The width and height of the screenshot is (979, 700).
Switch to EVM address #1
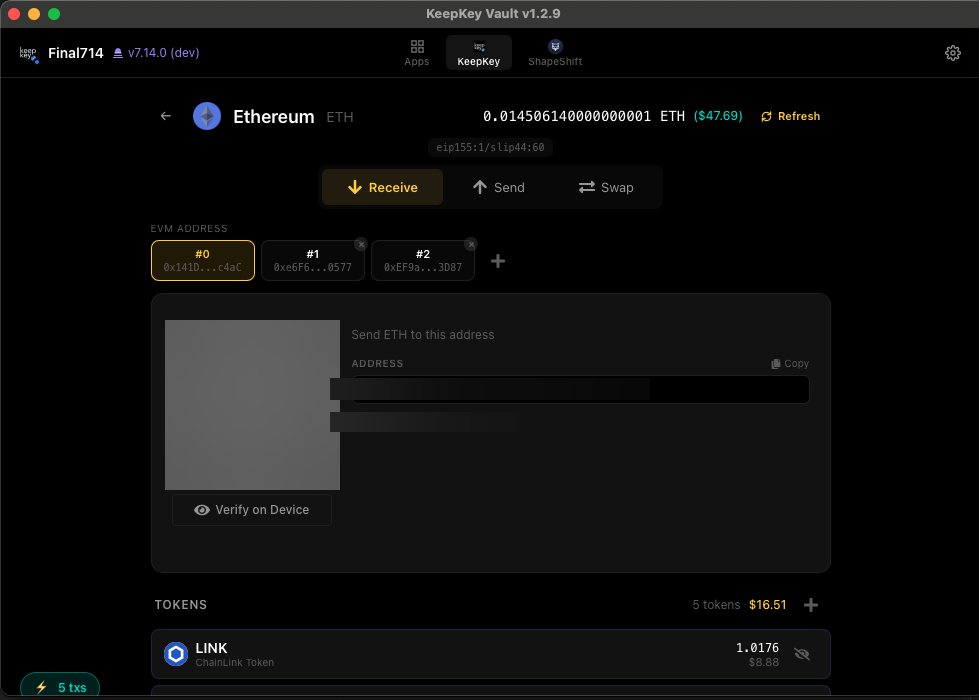[312, 261]
